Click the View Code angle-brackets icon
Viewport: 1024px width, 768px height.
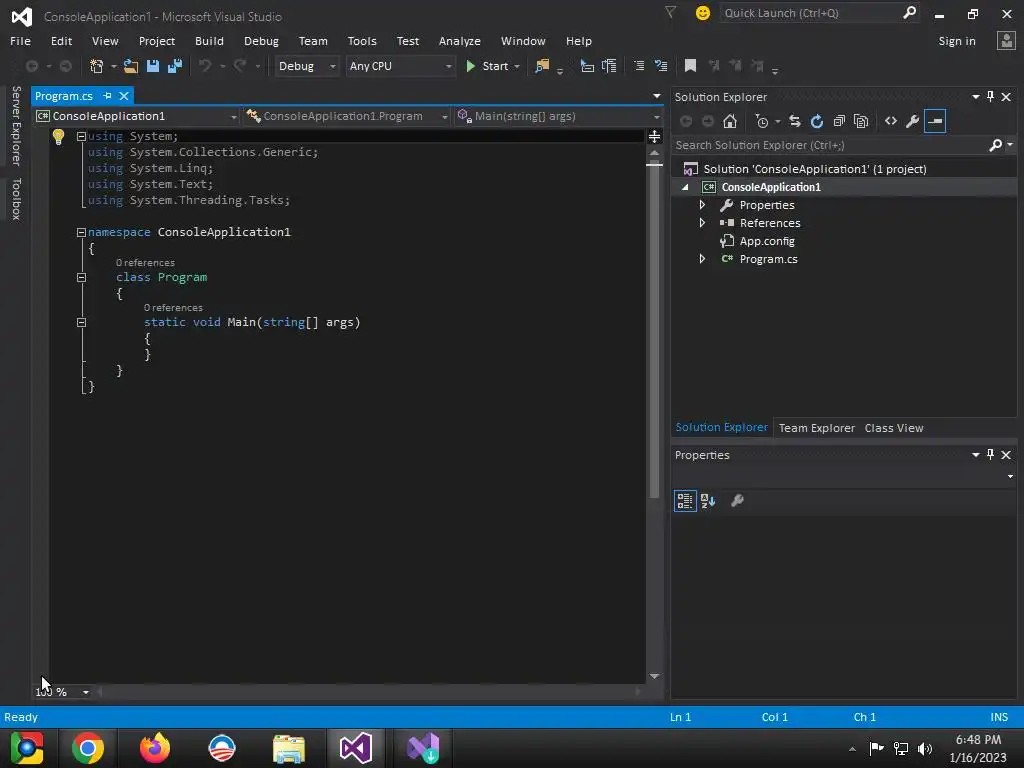[891, 121]
